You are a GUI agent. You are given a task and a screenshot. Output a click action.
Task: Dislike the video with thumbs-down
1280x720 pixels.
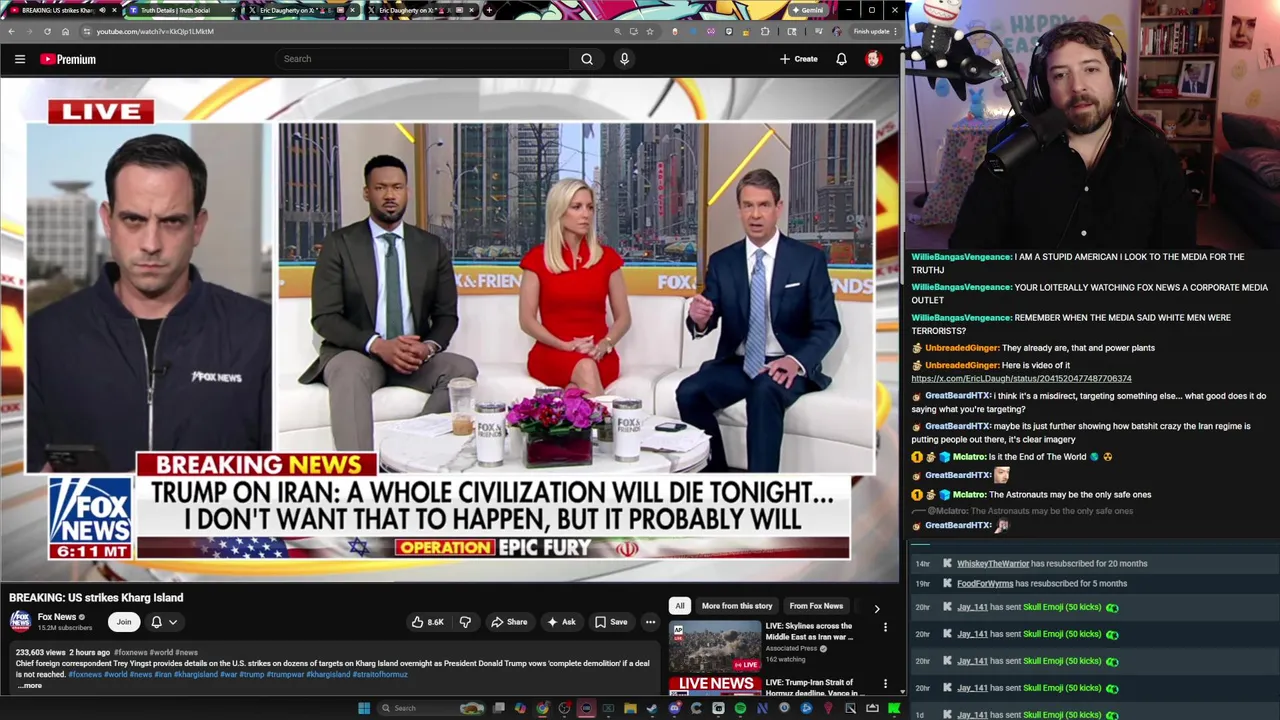pos(465,622)
